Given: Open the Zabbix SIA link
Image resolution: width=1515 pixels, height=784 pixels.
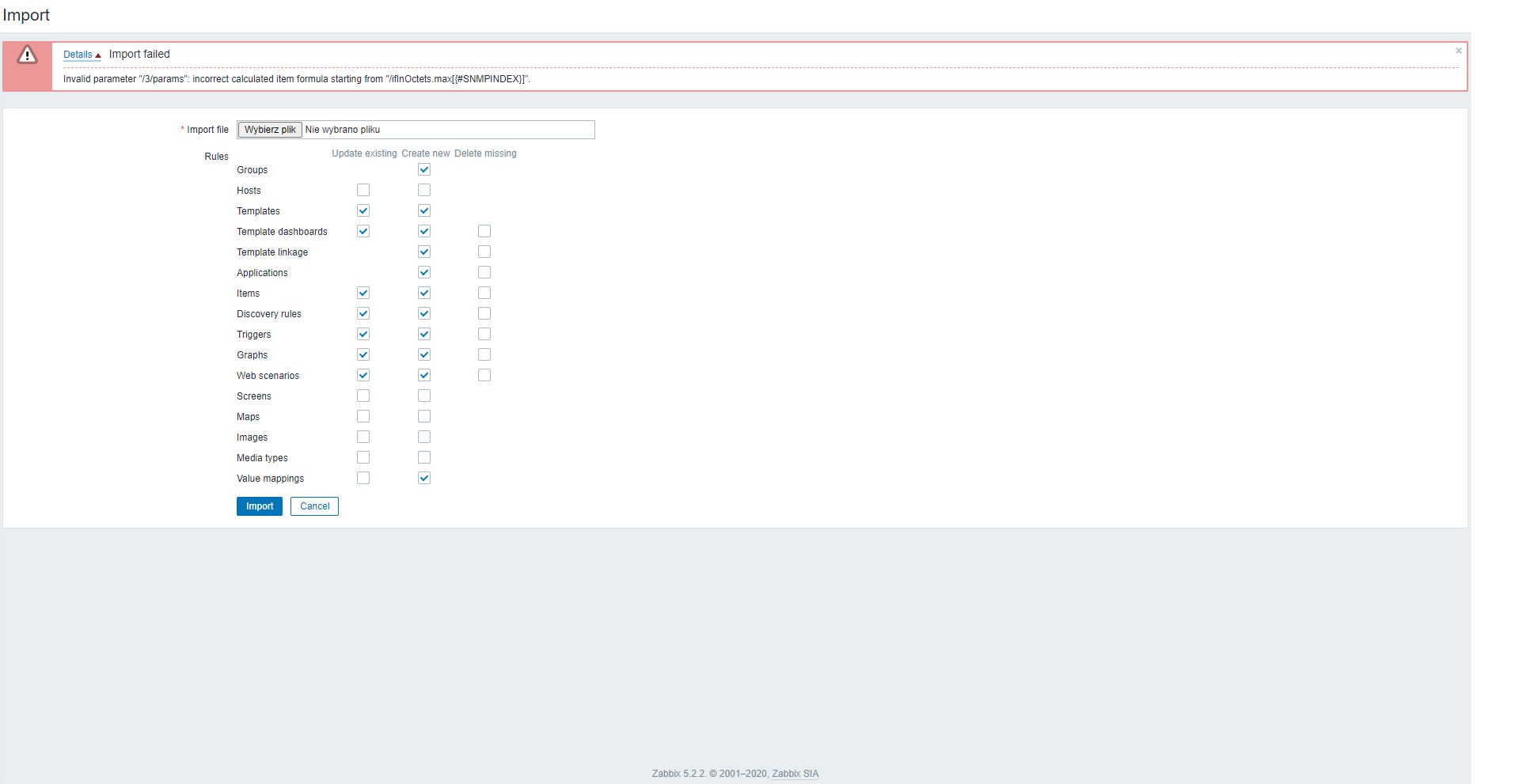Looking at the screenshot, I should coord(795,773).
